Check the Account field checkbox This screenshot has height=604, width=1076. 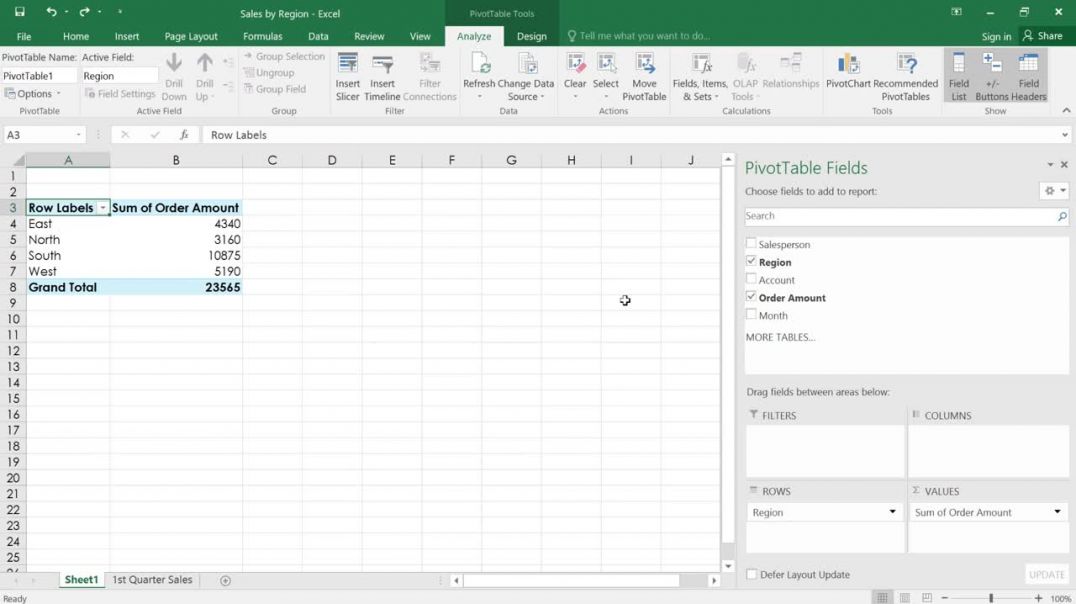pyautogui.click(x=751, y=279)
